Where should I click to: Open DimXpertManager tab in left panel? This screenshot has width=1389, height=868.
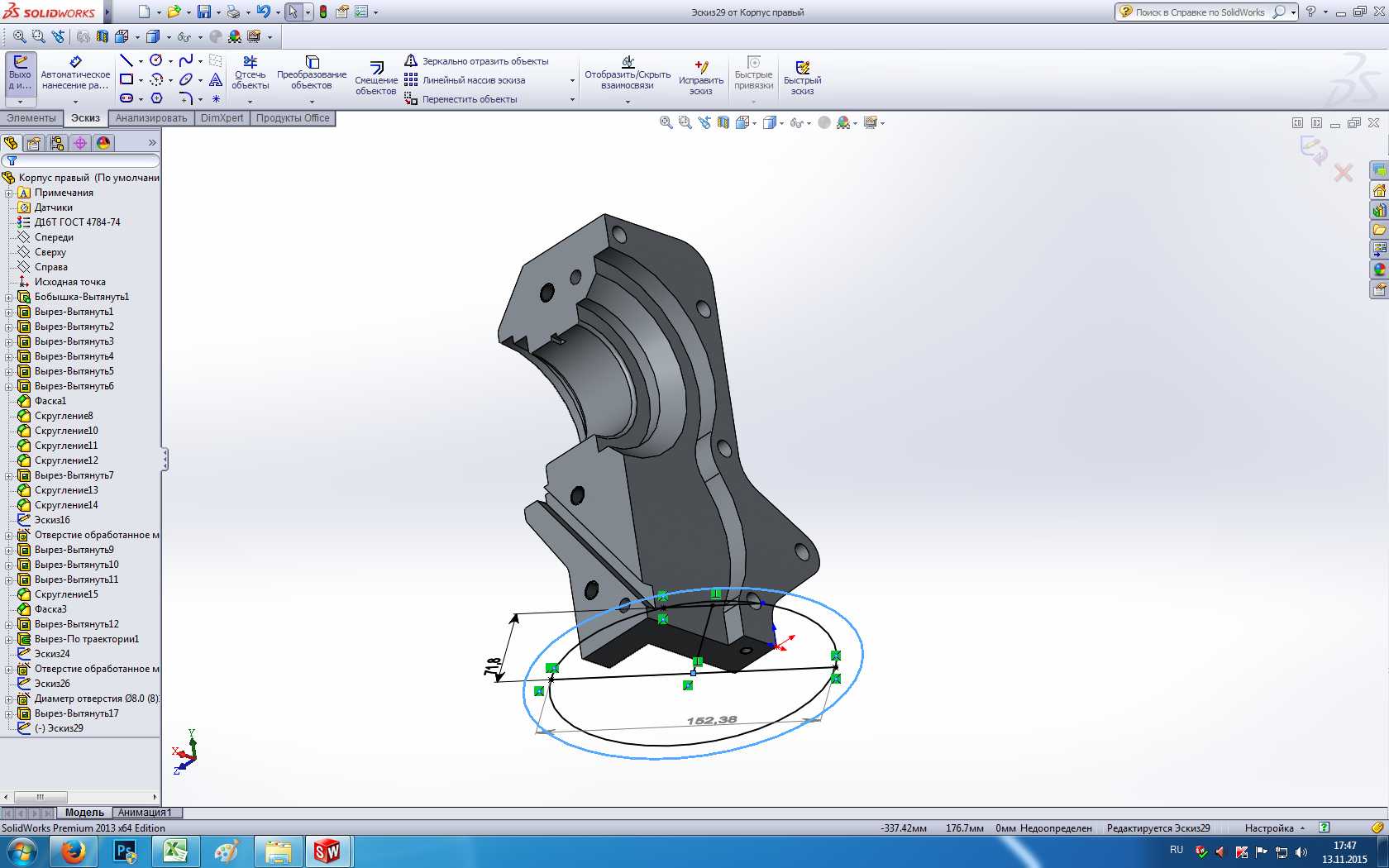pos(80,143)
